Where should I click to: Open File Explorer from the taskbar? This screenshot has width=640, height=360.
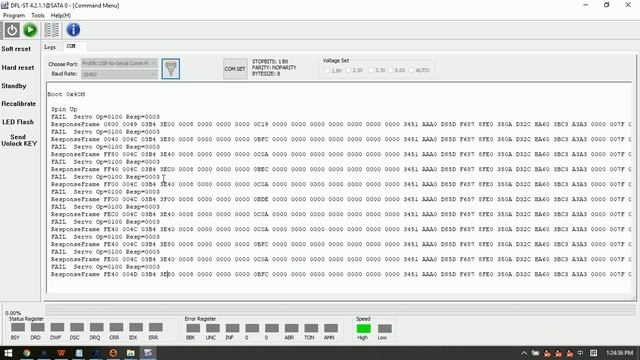click(x=131, y=353)
